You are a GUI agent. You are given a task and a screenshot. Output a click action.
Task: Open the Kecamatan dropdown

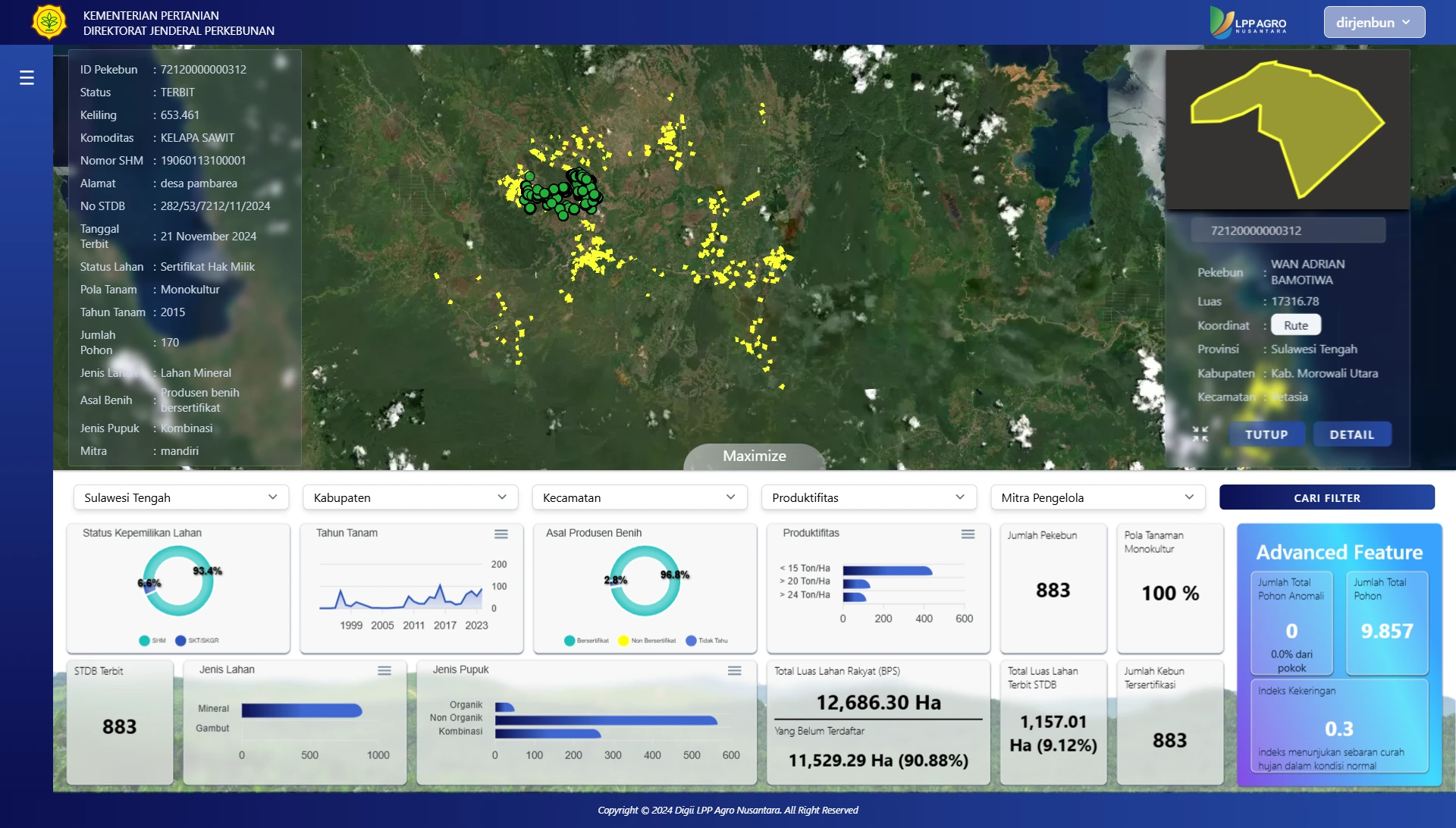click(x=639, y=497)
